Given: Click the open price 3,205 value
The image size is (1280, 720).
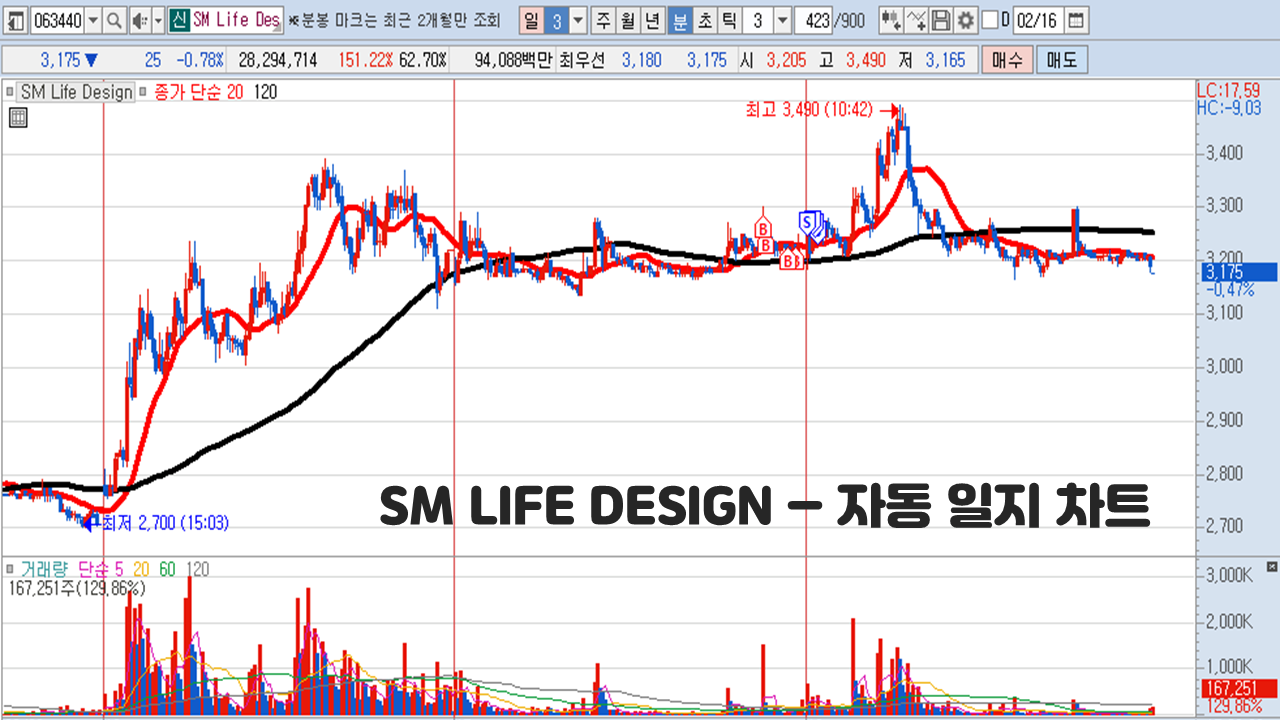Looking at the screenshot, I should 786,60.
